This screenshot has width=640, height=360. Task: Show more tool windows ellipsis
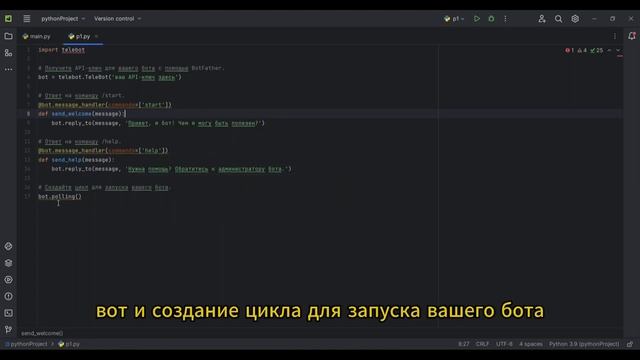[x=8, y=69]
